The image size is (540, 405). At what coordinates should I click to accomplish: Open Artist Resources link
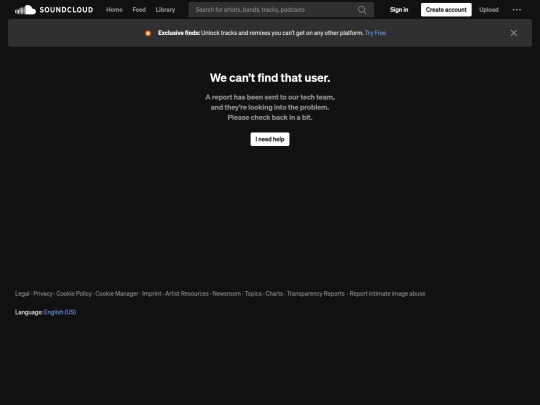click(x=187, y=294)
